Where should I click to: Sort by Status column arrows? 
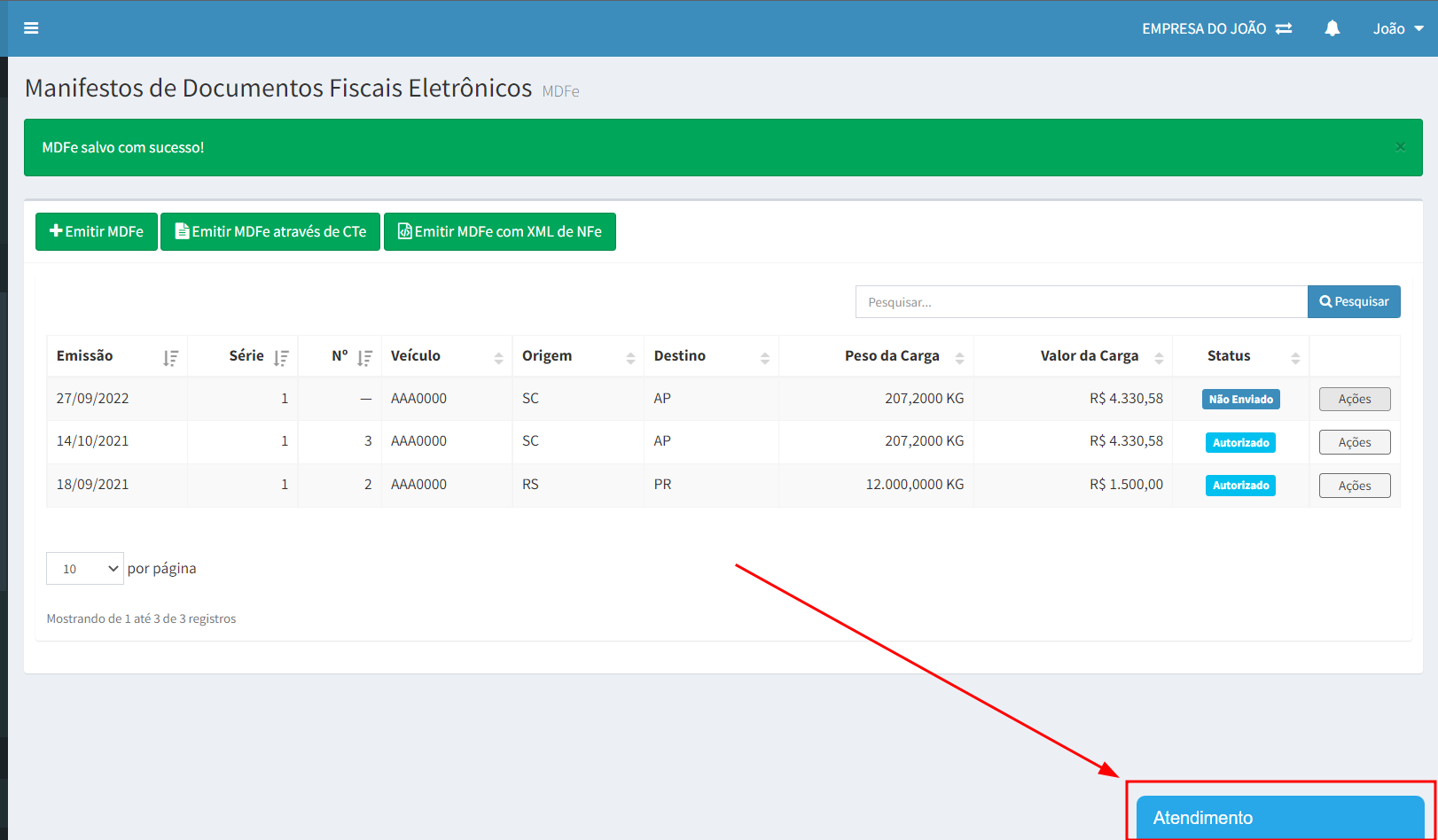coord(1295,358)
